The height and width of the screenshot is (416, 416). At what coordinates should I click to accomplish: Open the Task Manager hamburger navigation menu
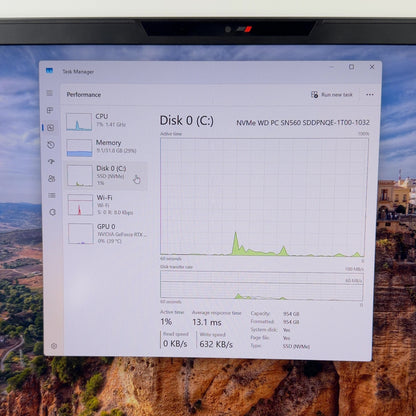50,93
